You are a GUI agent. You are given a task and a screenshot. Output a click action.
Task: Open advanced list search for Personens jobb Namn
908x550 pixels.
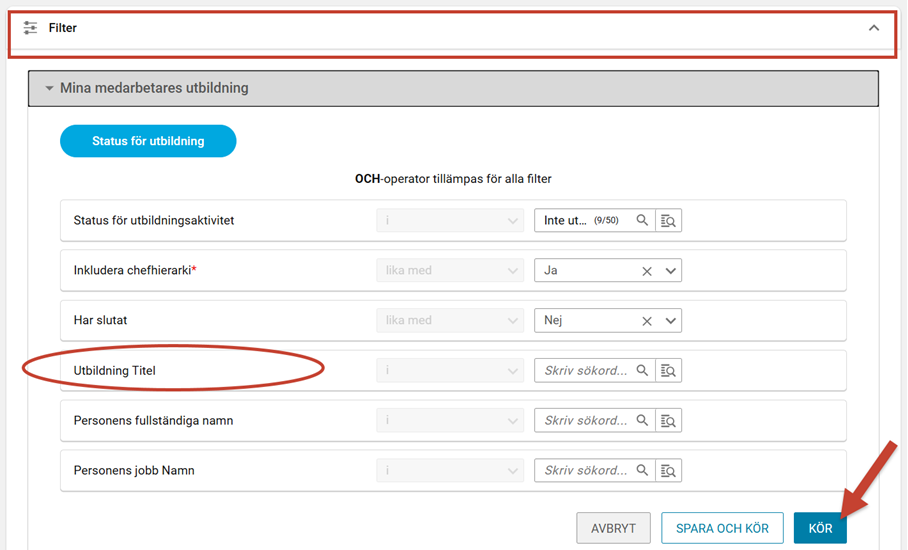(668, 471)
